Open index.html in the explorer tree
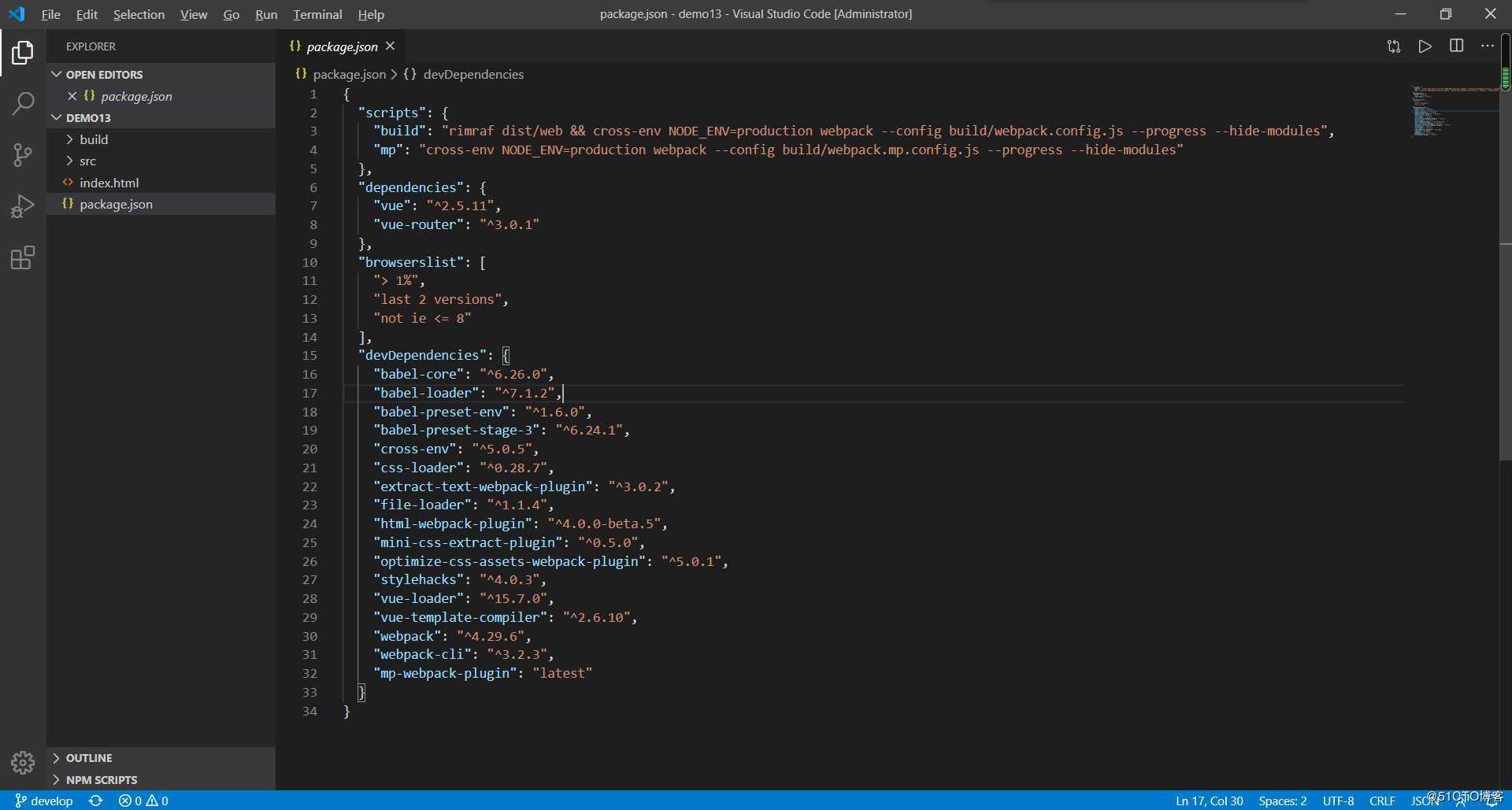1512x810 pixels. point(109,183)
